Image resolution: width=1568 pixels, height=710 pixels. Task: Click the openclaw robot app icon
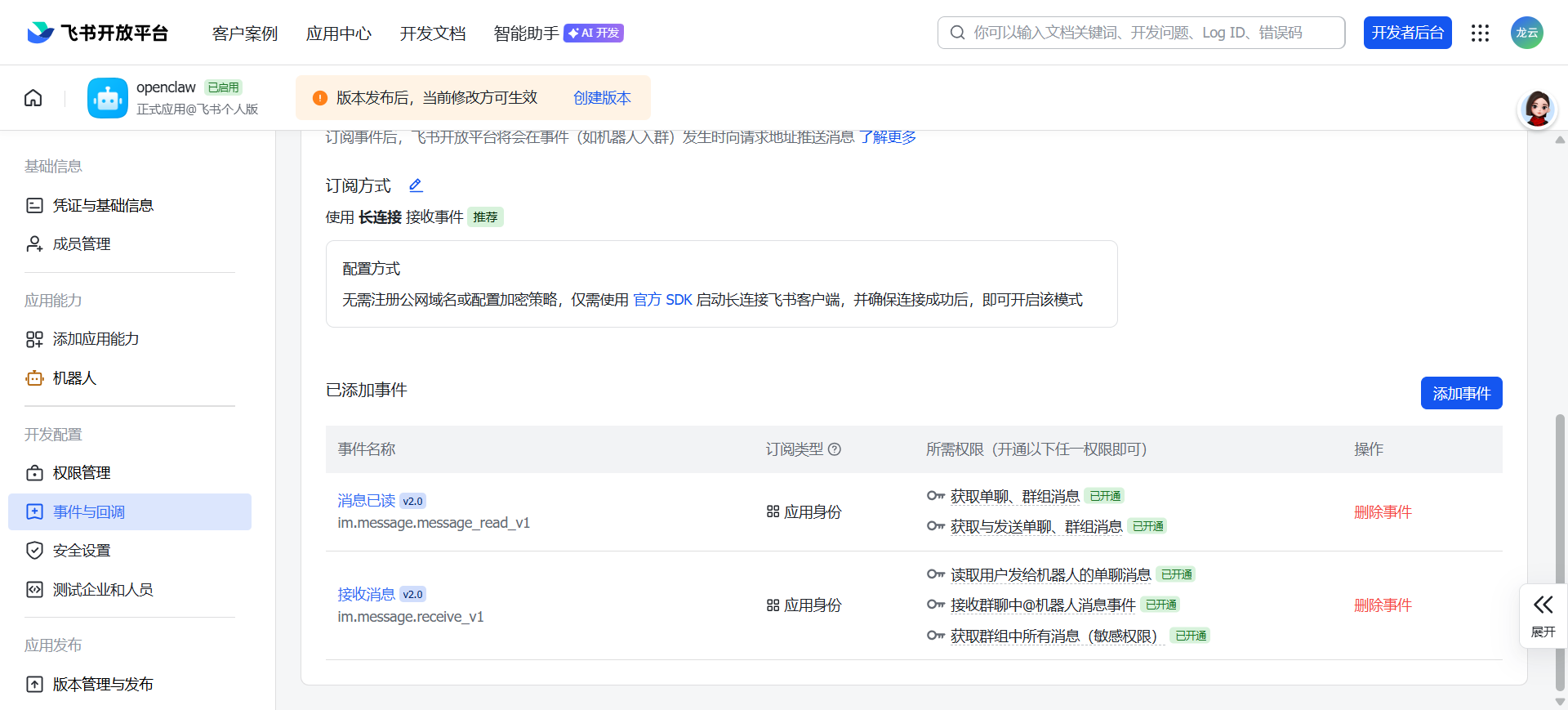(108, 98)
